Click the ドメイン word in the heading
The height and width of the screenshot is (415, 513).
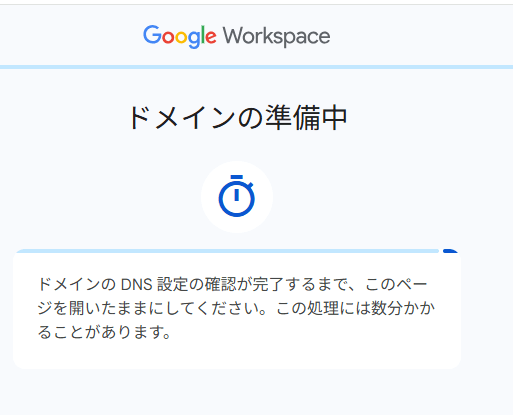coord(182,118)
